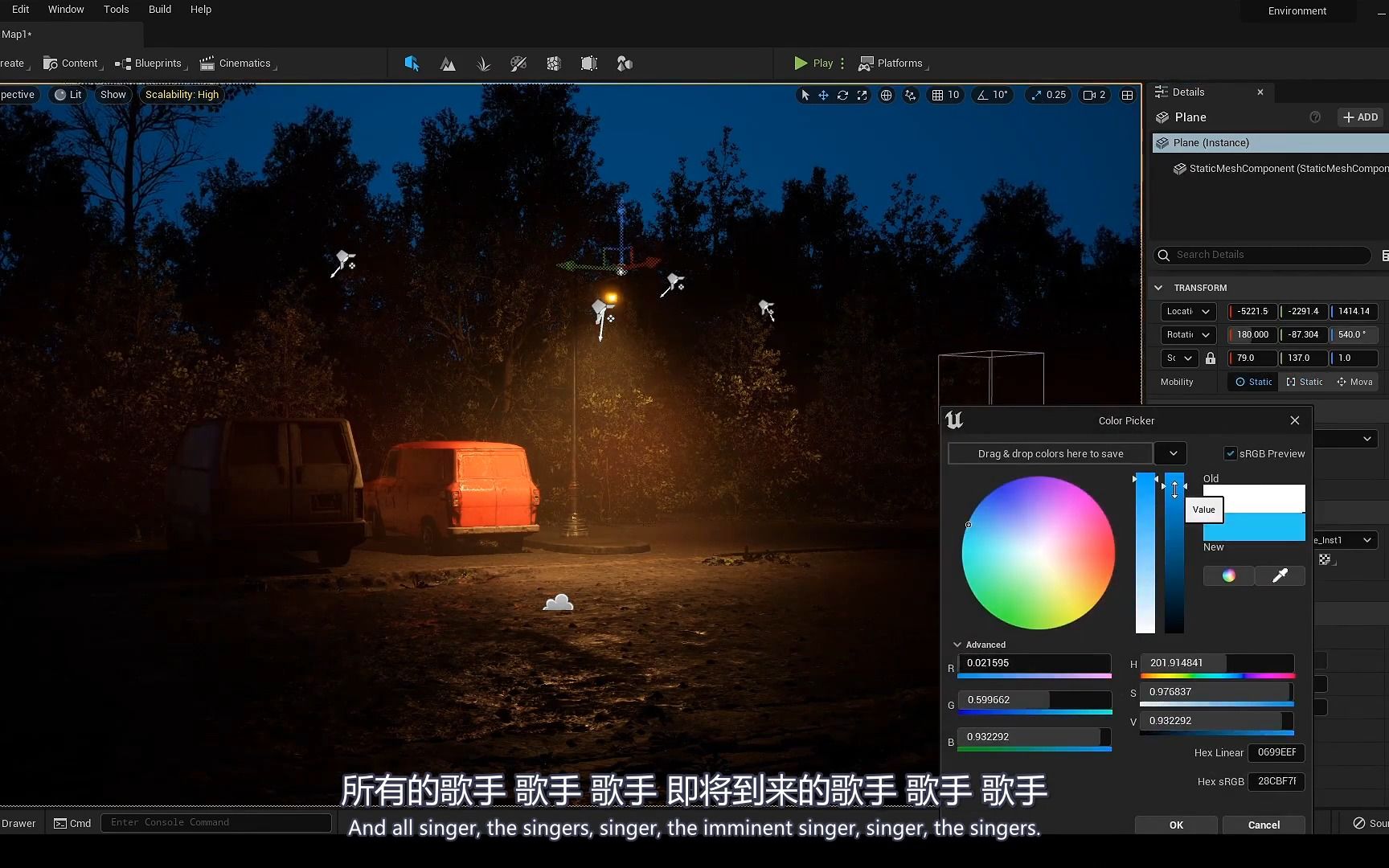This screenshot has width=1389, height=868.
Task: Click the green Play button
Action: pos(813,63)
